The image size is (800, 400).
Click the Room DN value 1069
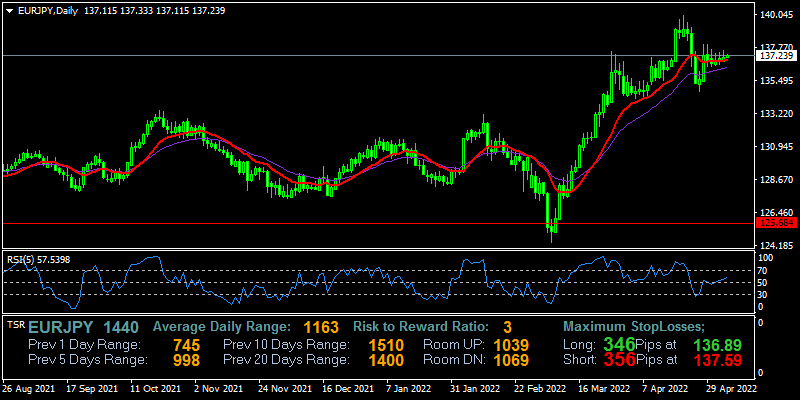[511, 360]
